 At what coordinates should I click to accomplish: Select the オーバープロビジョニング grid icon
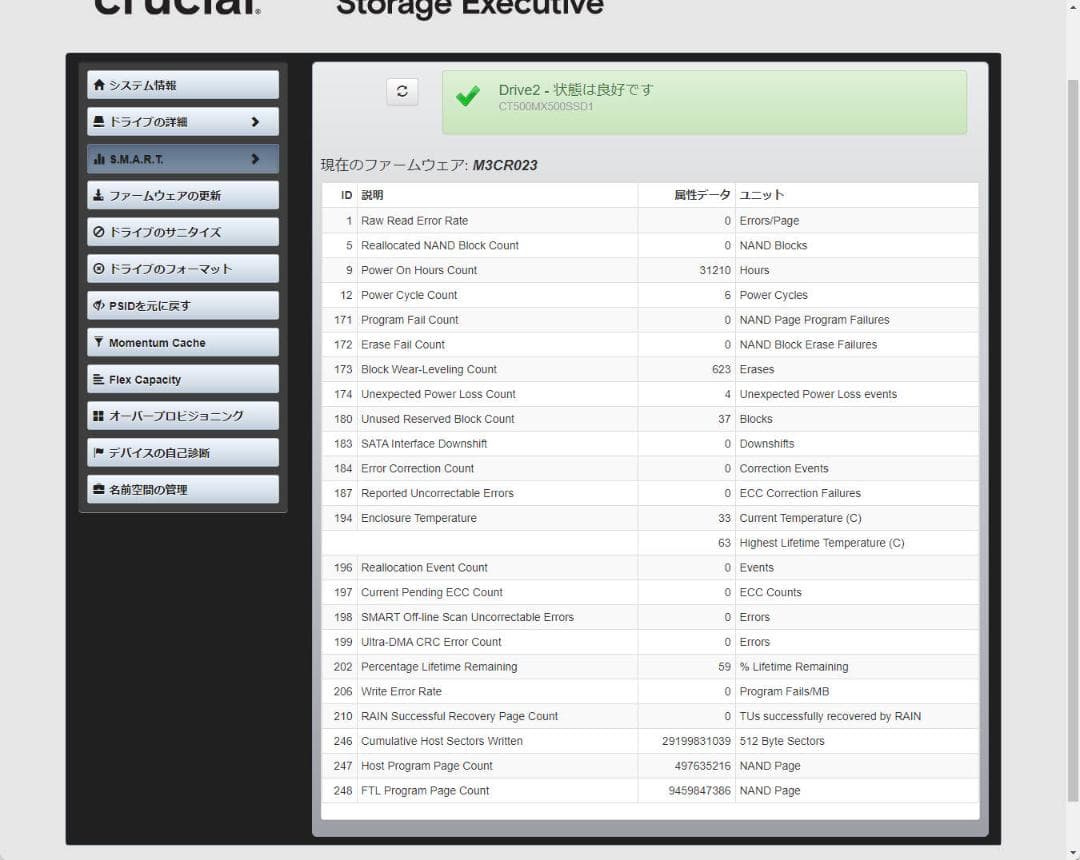pyautogui.click(x=100, y=416)
